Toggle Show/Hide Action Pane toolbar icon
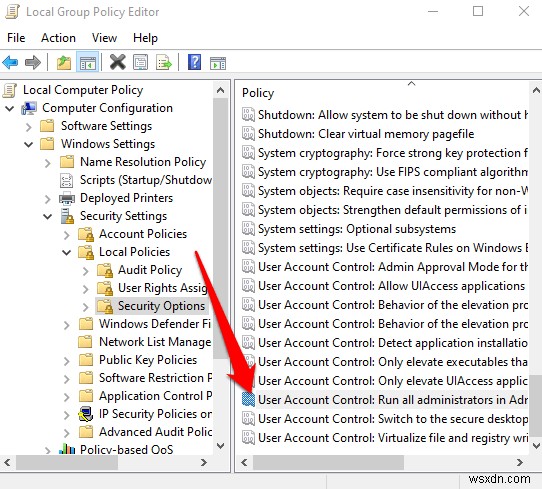Screen dimensions: 542x489 (x=218, y=63)
